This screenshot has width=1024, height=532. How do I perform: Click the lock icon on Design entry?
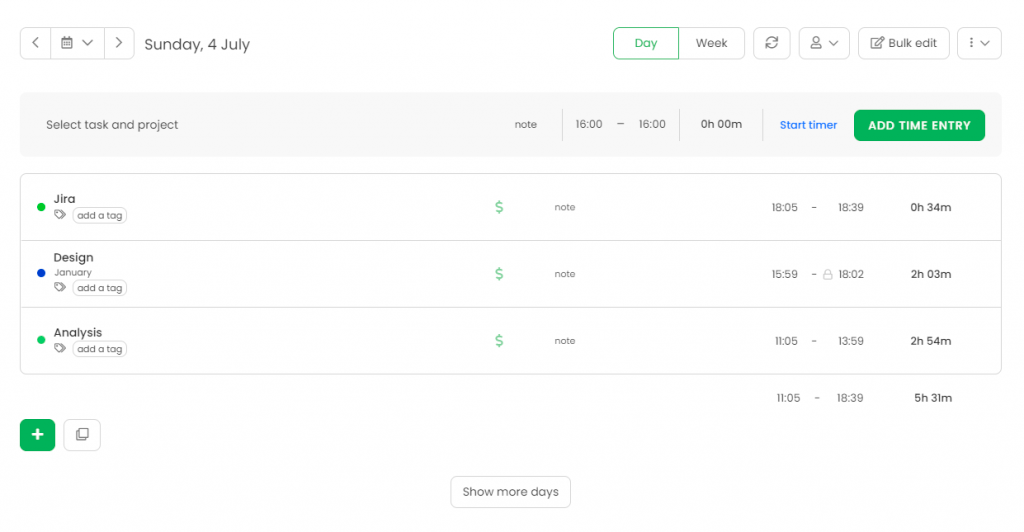[x=827, y=274]
